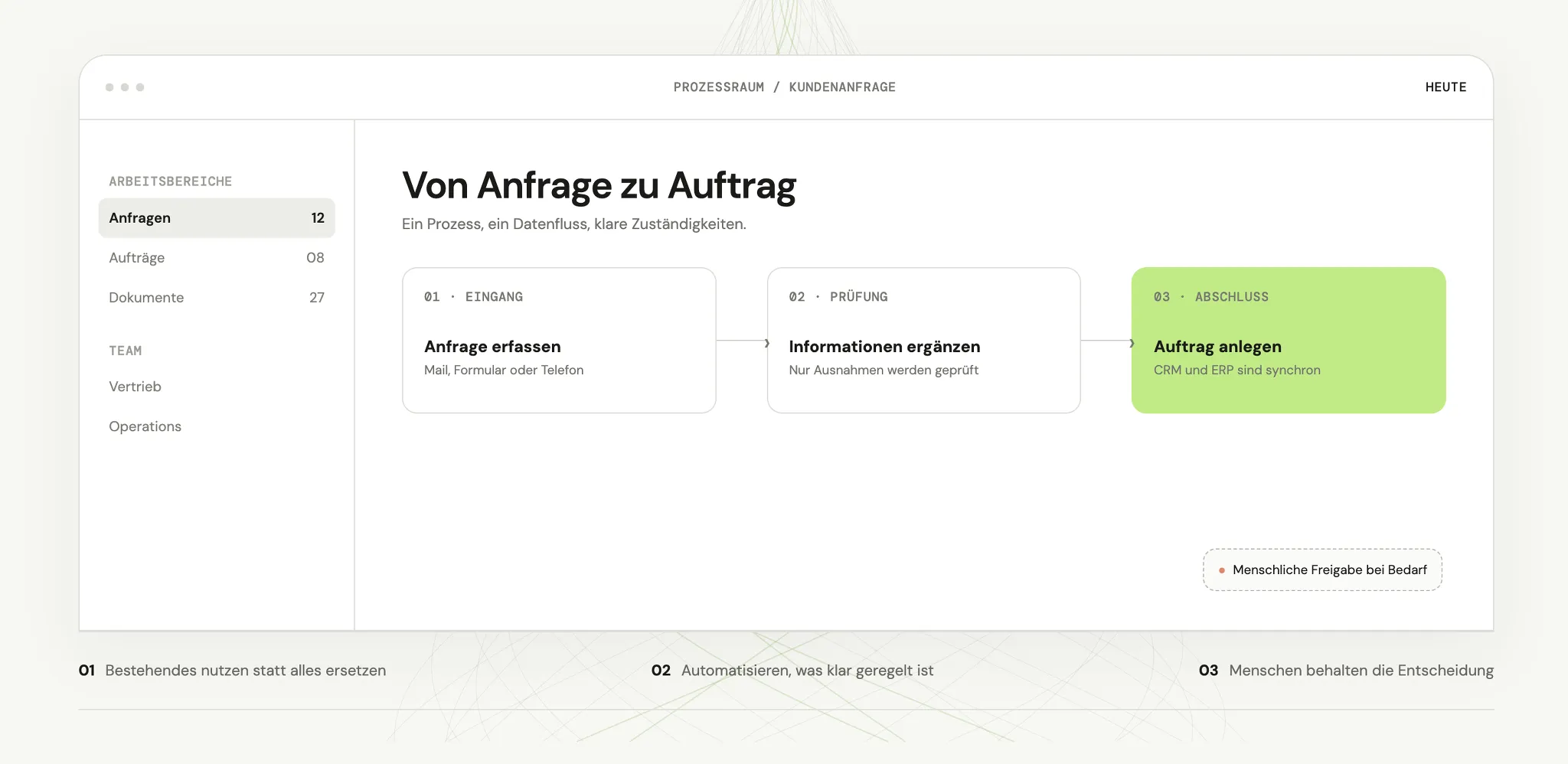Click text Mail, Formular oder Telefon

504,371
